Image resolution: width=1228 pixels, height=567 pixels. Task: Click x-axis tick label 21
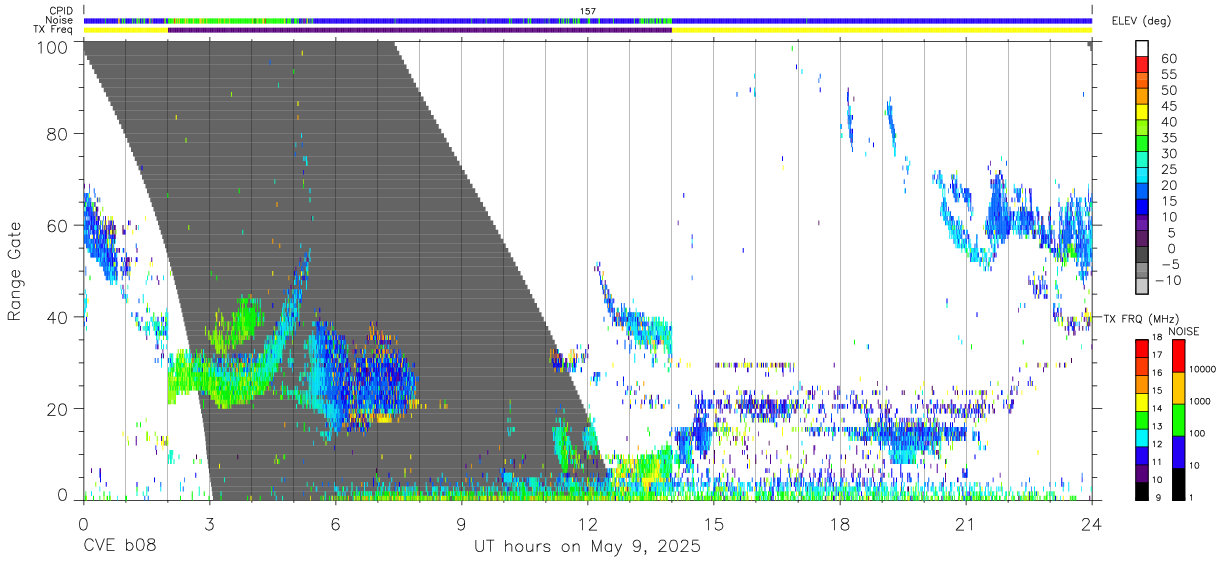966,523
